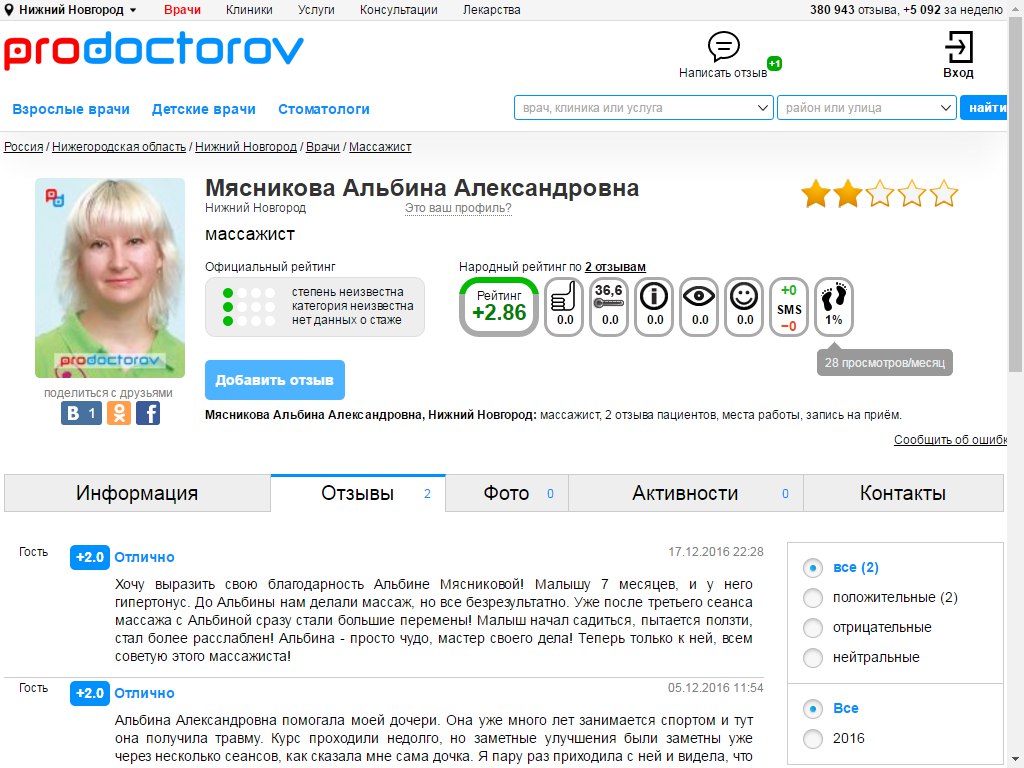This screenshot has width=1024, height=768.
Task: Switch to the Информация tab
Action: [x=137, y=493]
